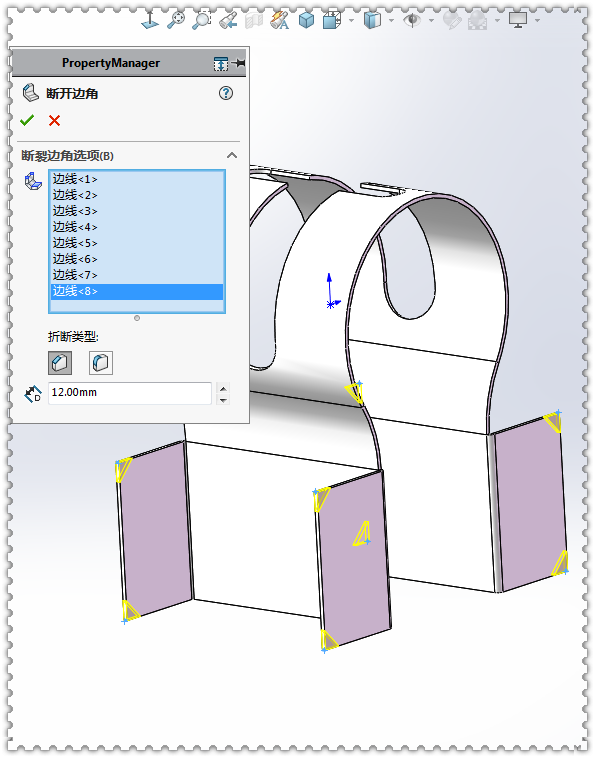Open the Apply Scene dropdown arrow
Viewport: 595px width, 758px height.
click(497, 20)
